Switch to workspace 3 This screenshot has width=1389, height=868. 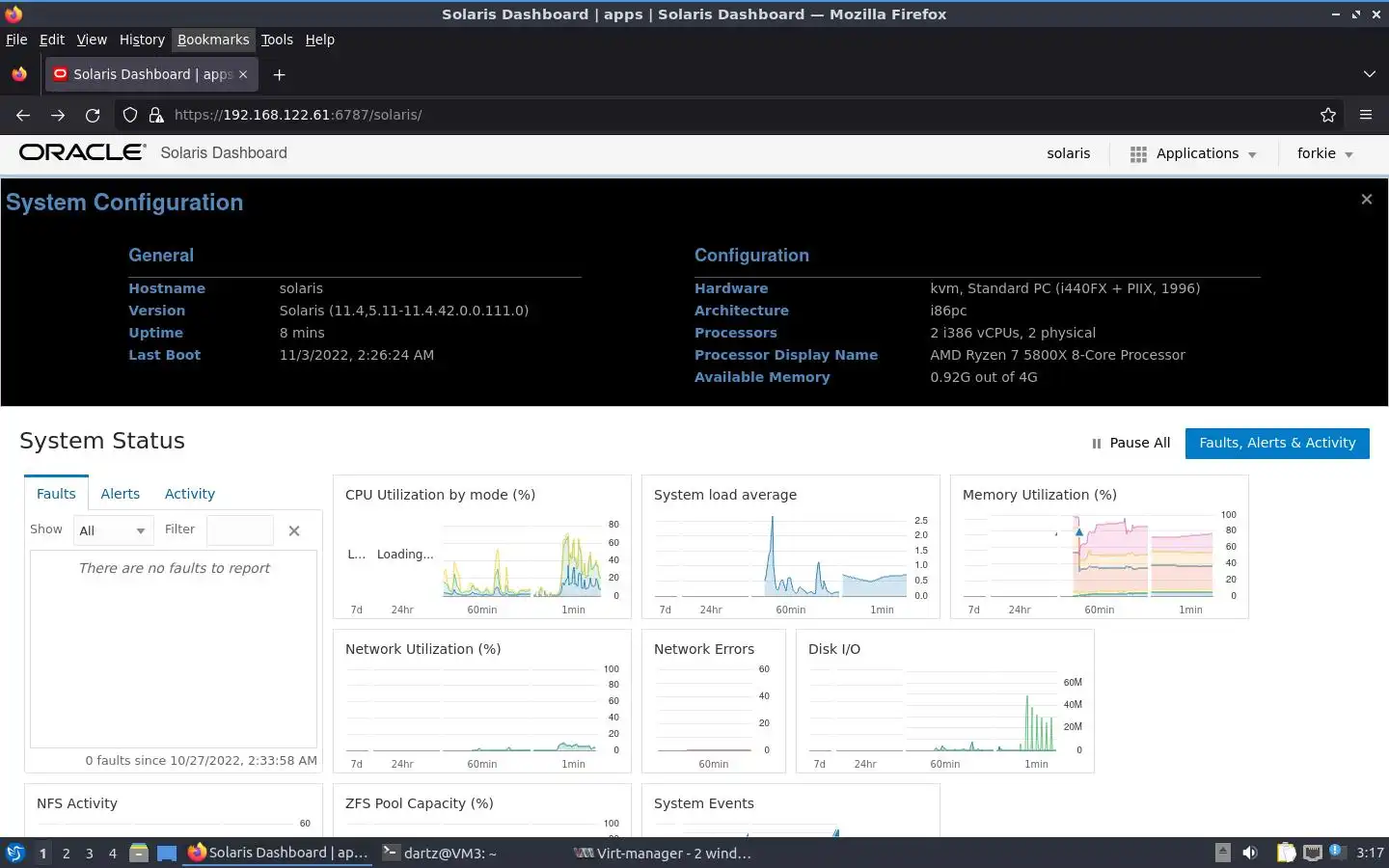pyautogui.click(x=90, y=854)
